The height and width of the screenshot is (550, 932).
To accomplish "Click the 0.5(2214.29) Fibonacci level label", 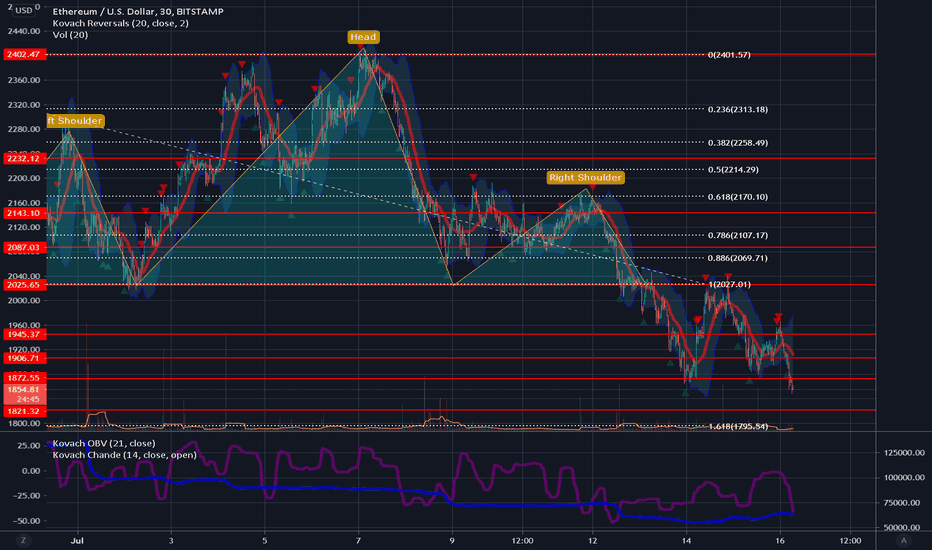I will 733,169.
